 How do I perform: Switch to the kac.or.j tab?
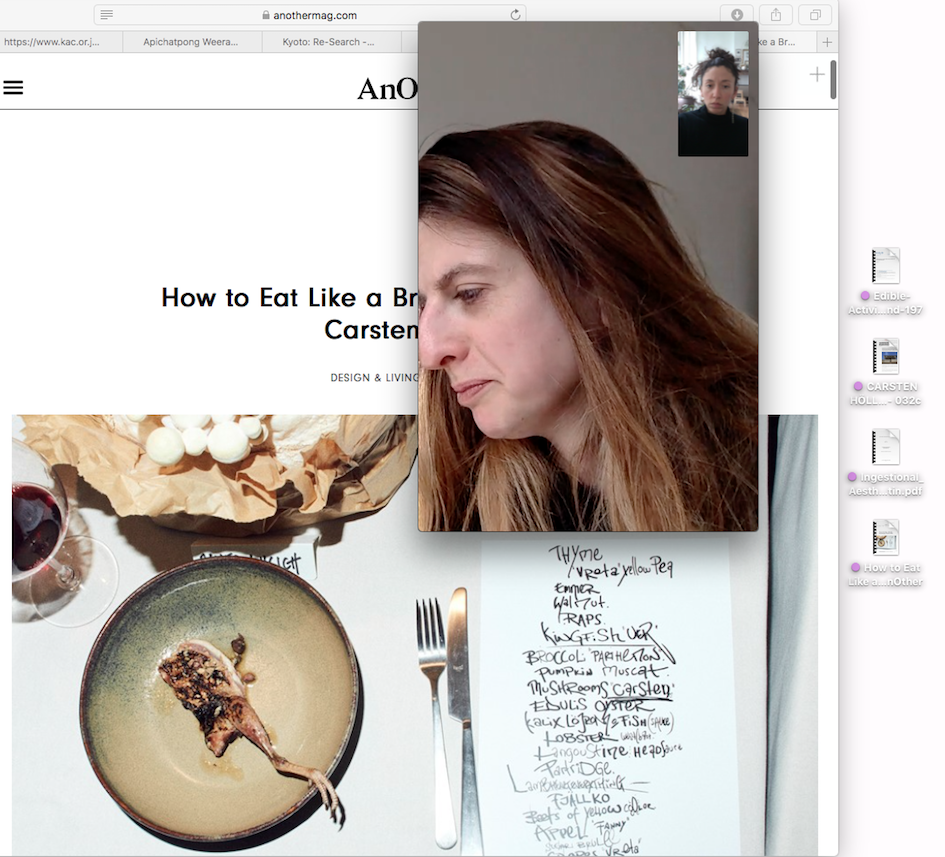[61, 42]
